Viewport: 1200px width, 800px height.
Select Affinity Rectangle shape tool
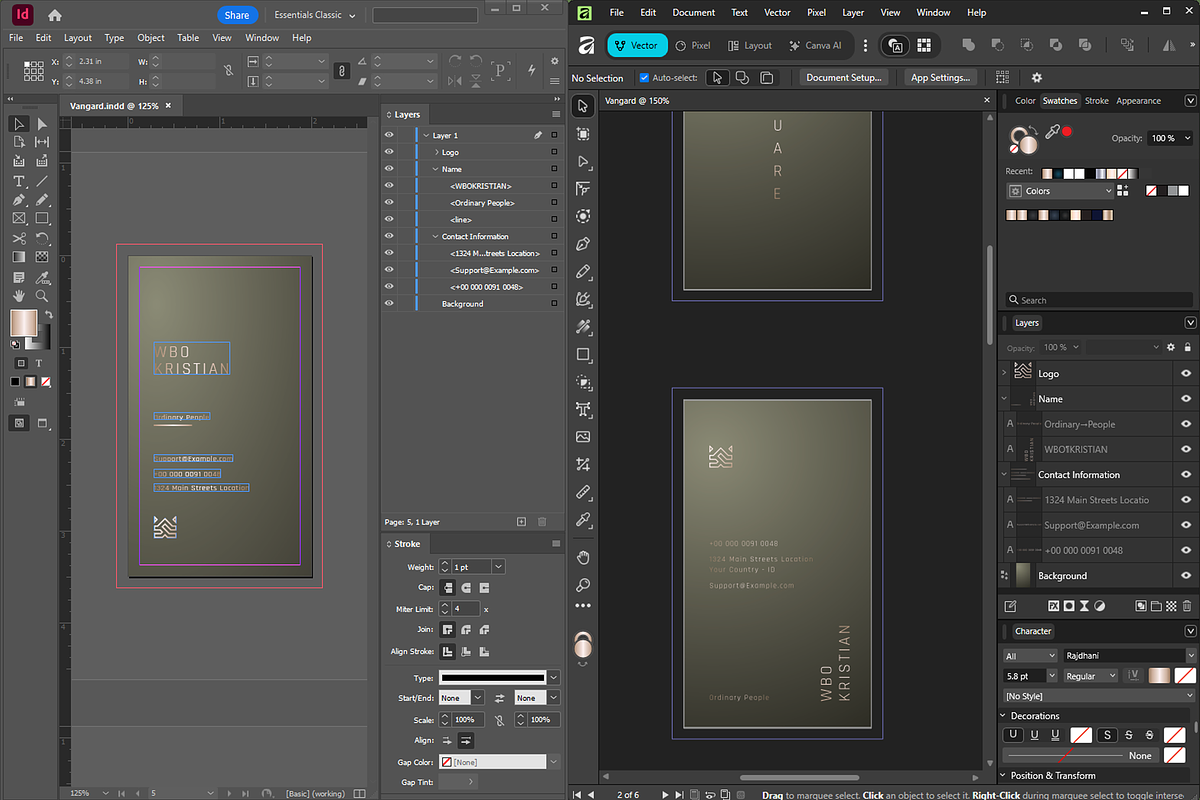[x=584, y=354]
